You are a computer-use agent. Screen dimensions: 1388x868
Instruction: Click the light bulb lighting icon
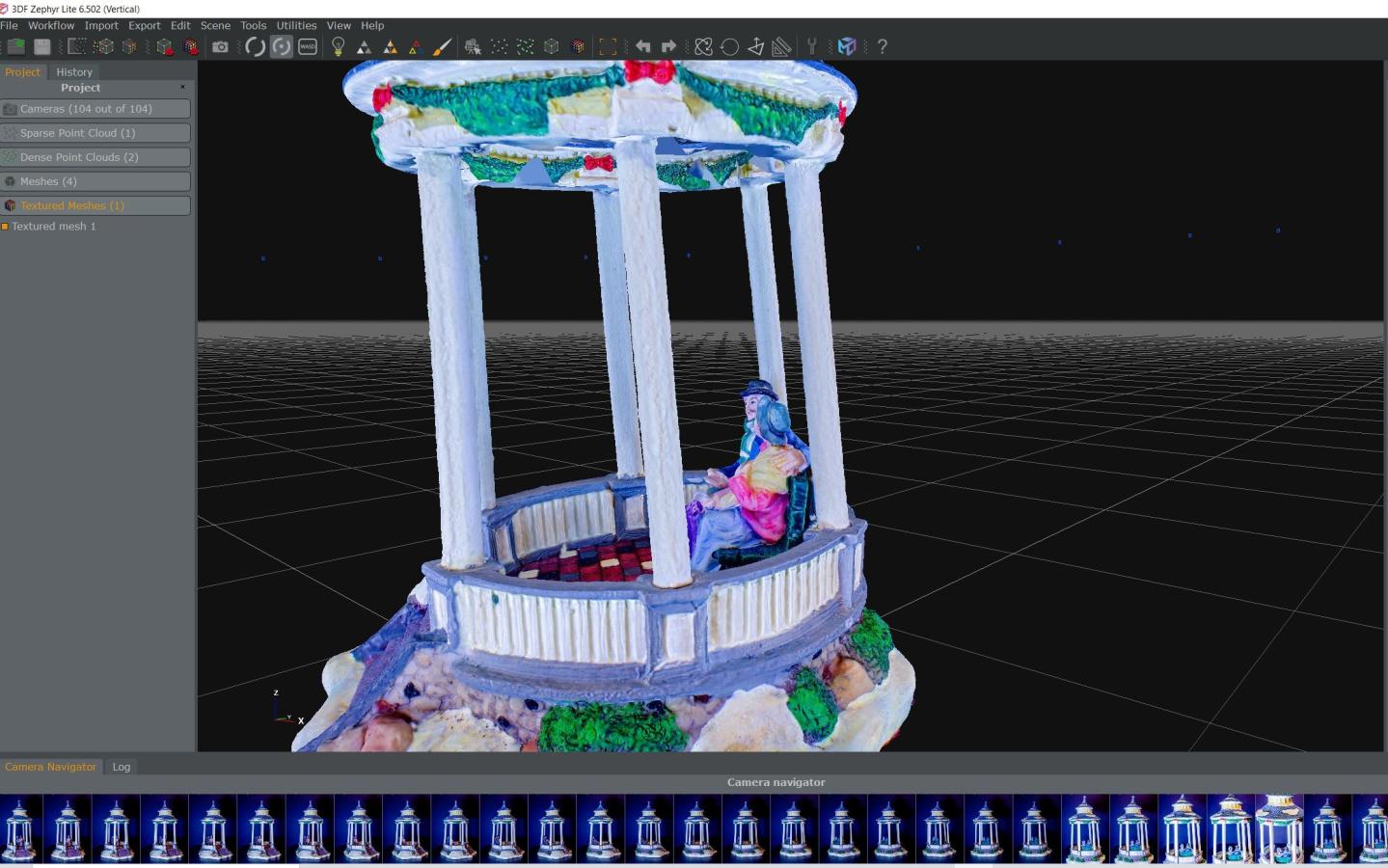click(338, 46)
